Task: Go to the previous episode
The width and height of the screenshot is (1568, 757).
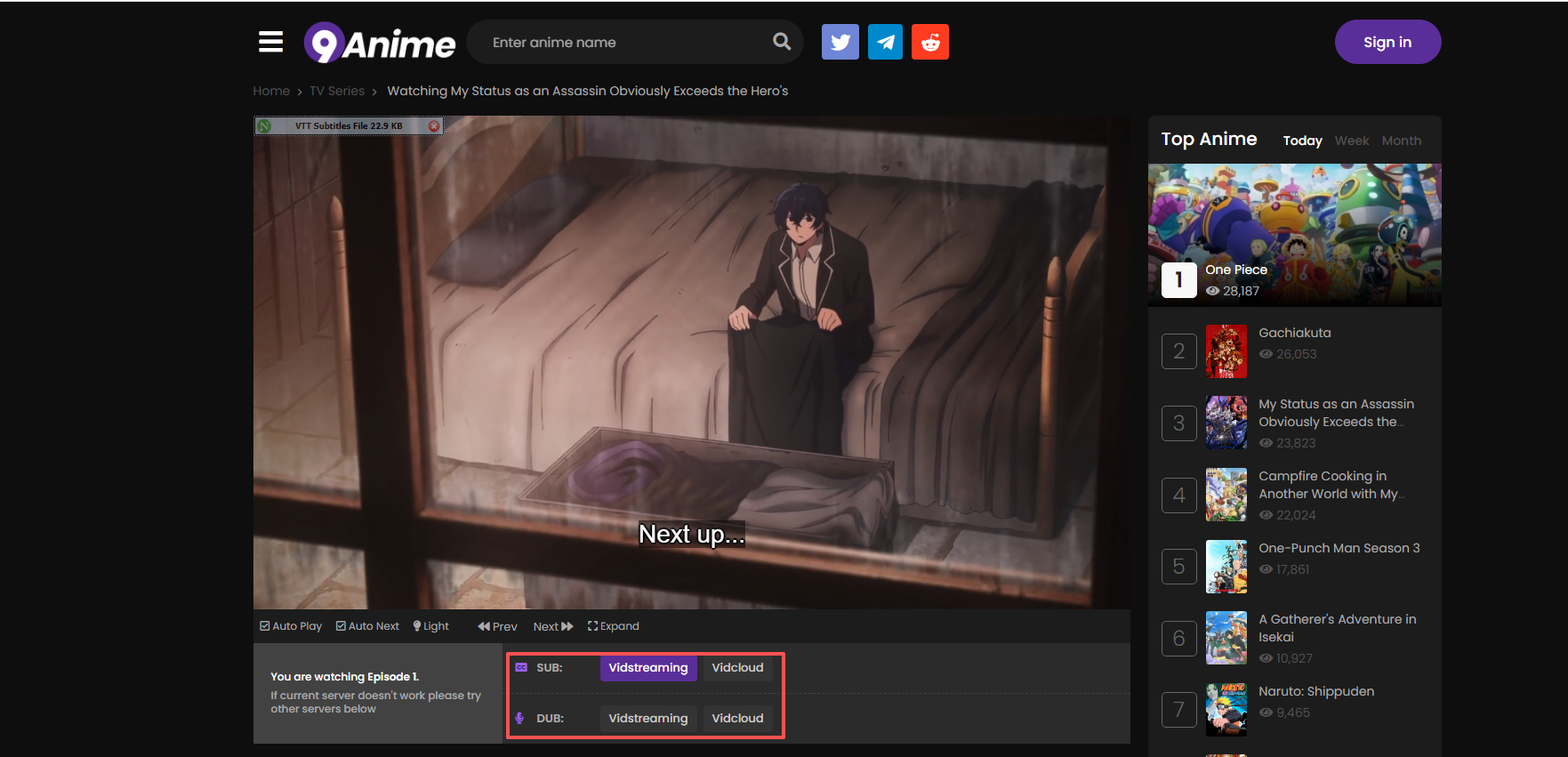Action: (x=497, y=626)
